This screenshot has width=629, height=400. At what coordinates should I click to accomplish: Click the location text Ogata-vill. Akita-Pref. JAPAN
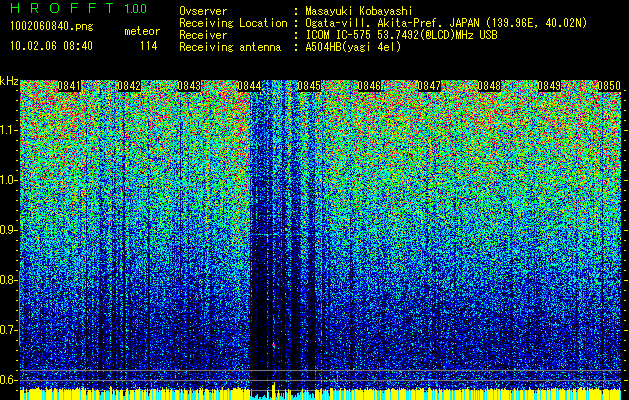pyautogui.click(x=392, y=23)
